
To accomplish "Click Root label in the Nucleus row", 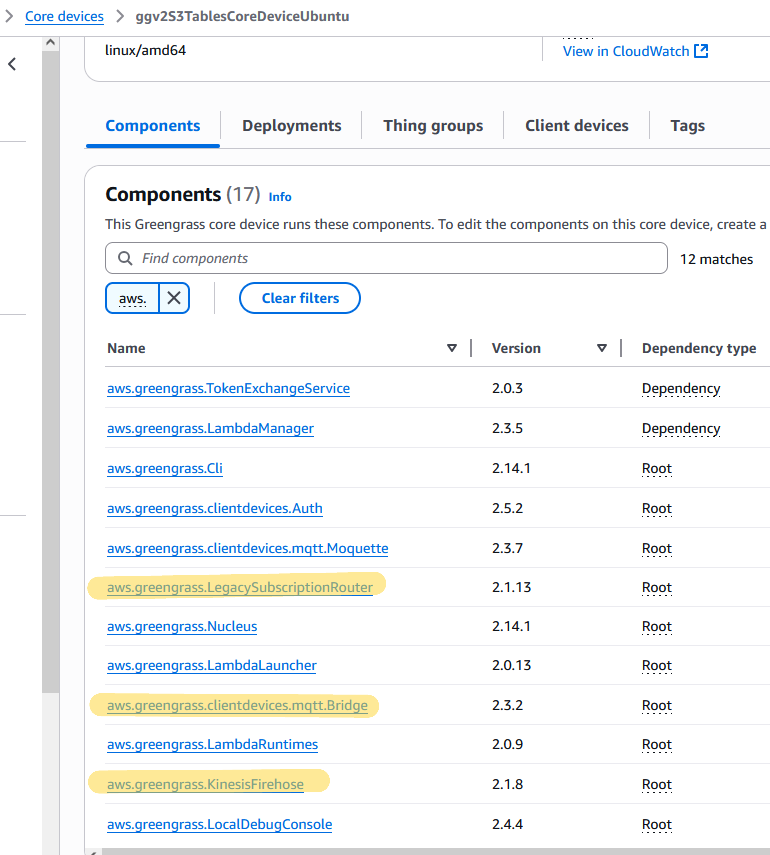I will click(657, 627).
